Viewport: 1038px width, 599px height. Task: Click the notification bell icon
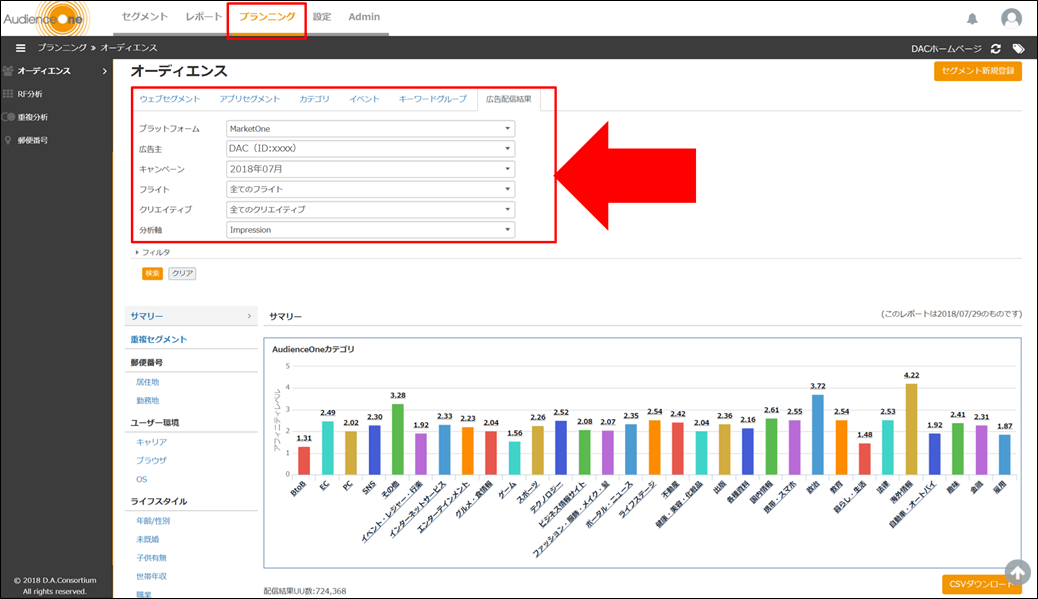click(972, 19)
